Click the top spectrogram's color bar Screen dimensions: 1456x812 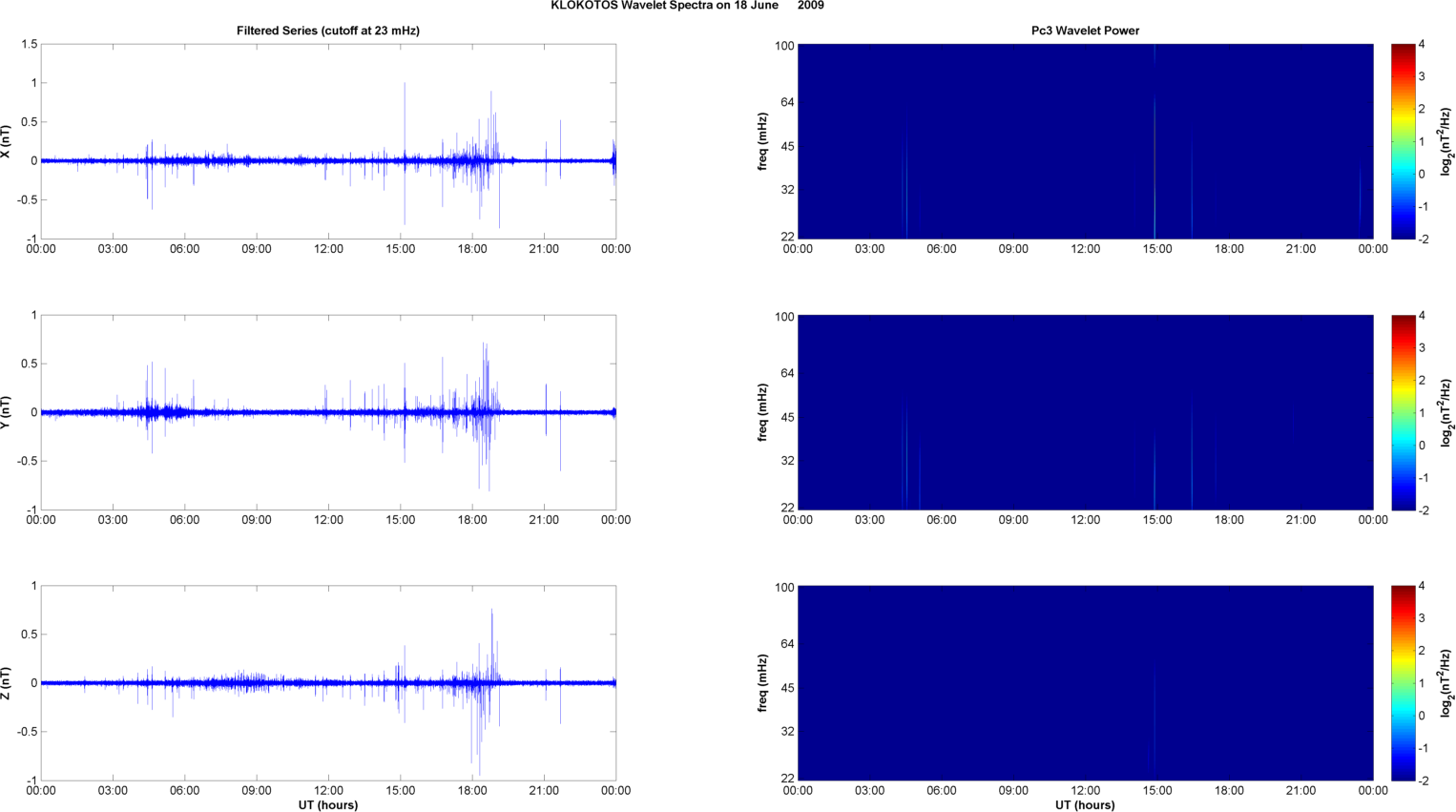tap(1403, 141)
